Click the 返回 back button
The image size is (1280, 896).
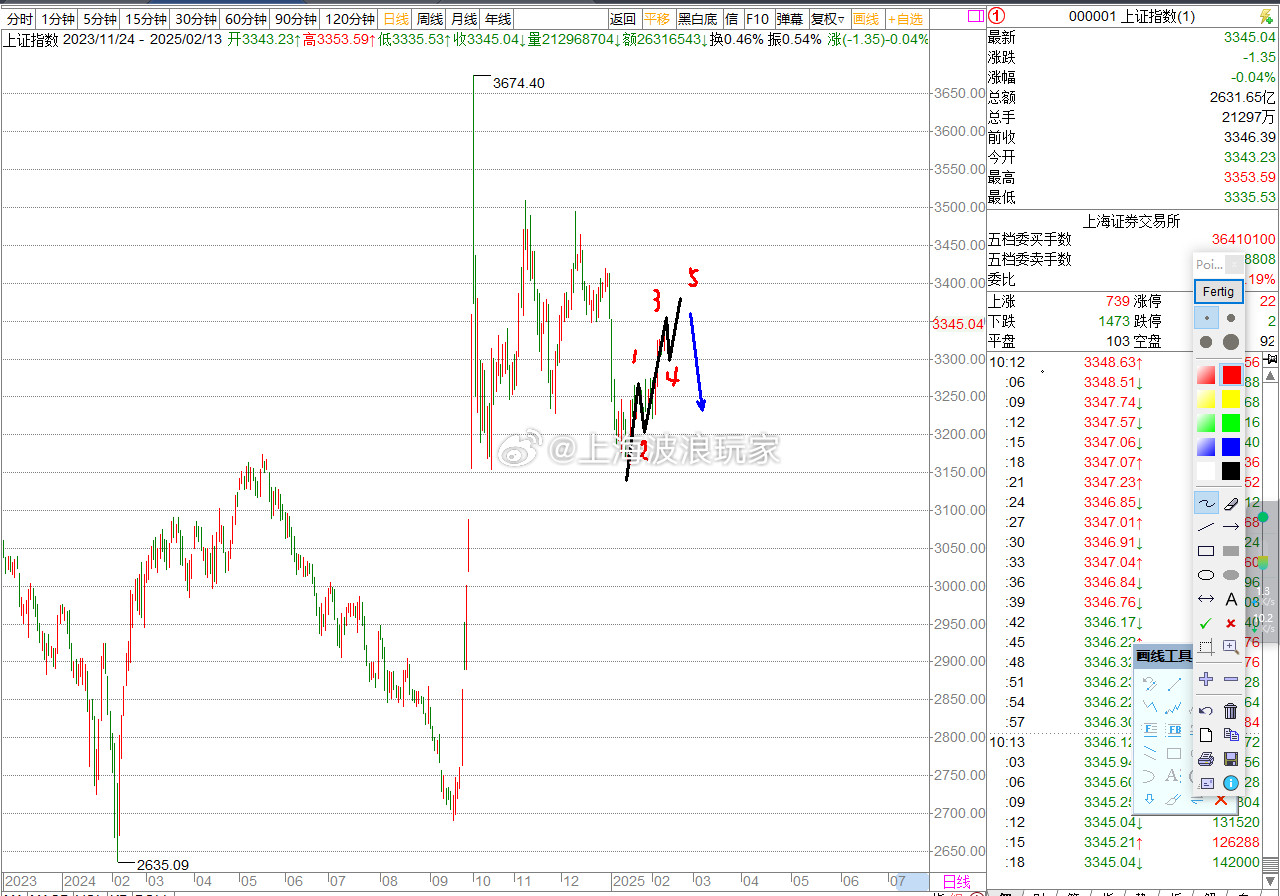pos(623,19)
